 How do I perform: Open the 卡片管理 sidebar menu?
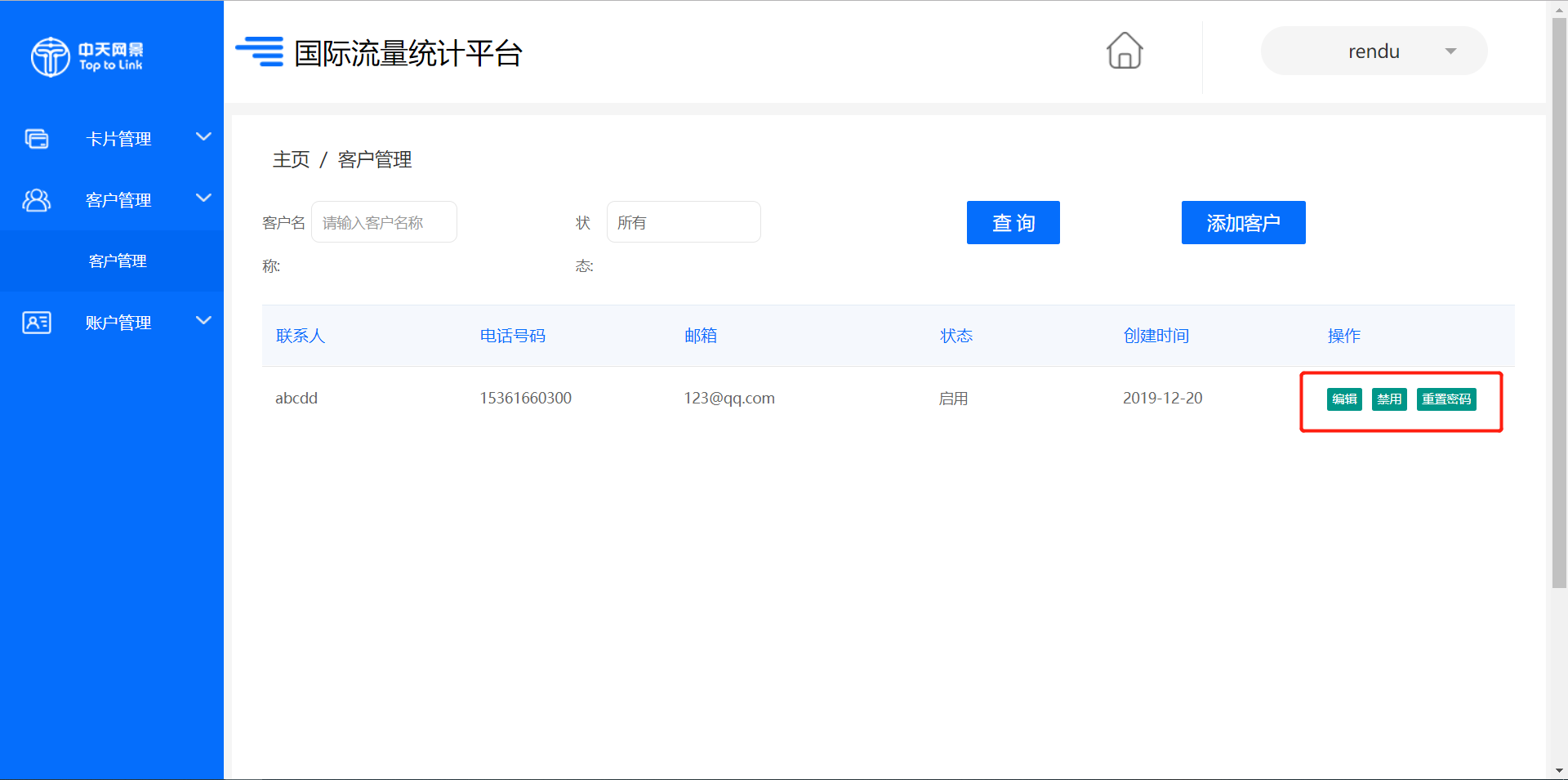(x=112, y=139)
